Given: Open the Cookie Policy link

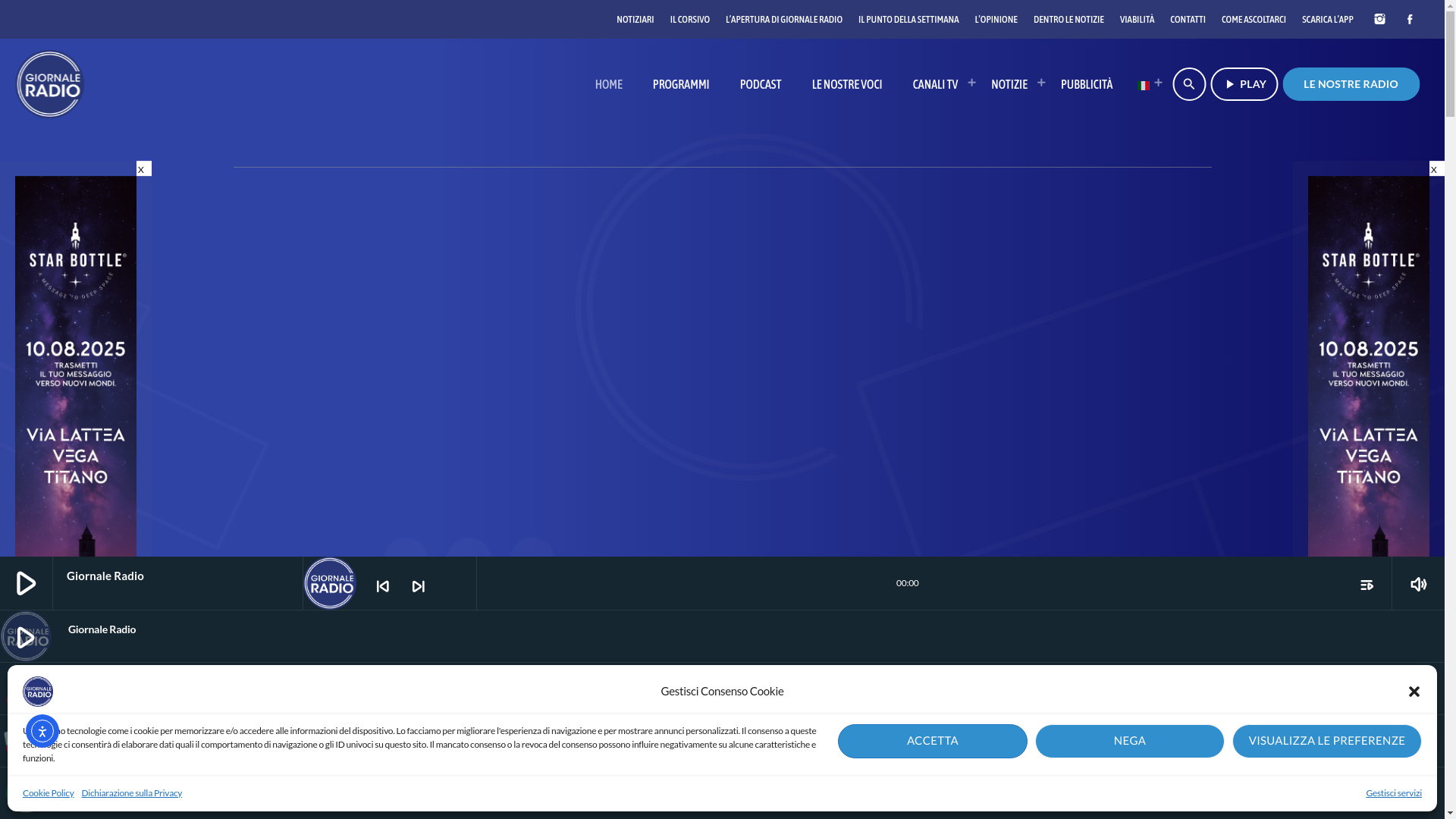Looking at the screenshot, I should point(49,793).
